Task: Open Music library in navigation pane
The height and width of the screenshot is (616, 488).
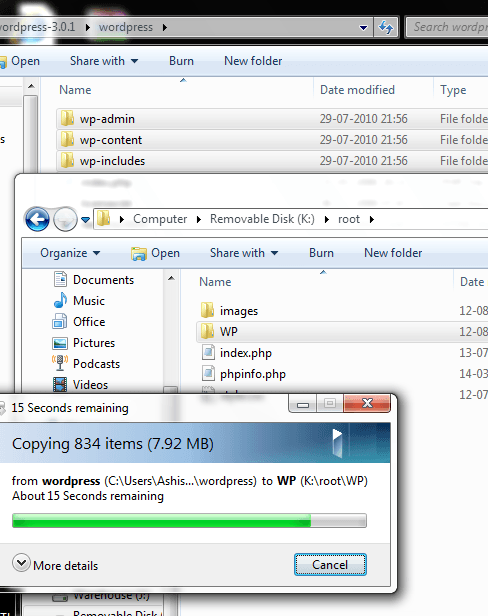Action: (x=89, y=301)
